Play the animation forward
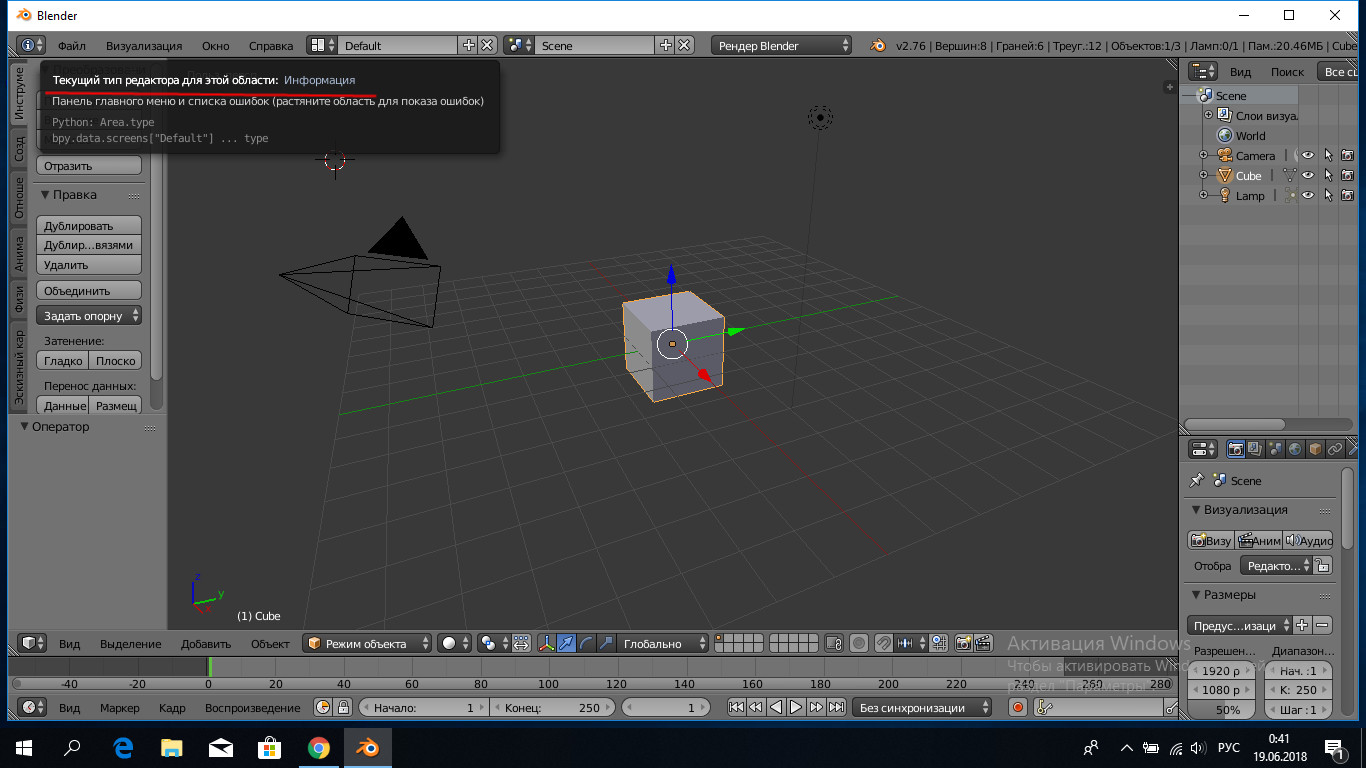This screenshot has width=1366, height=768. coord(796,707)
